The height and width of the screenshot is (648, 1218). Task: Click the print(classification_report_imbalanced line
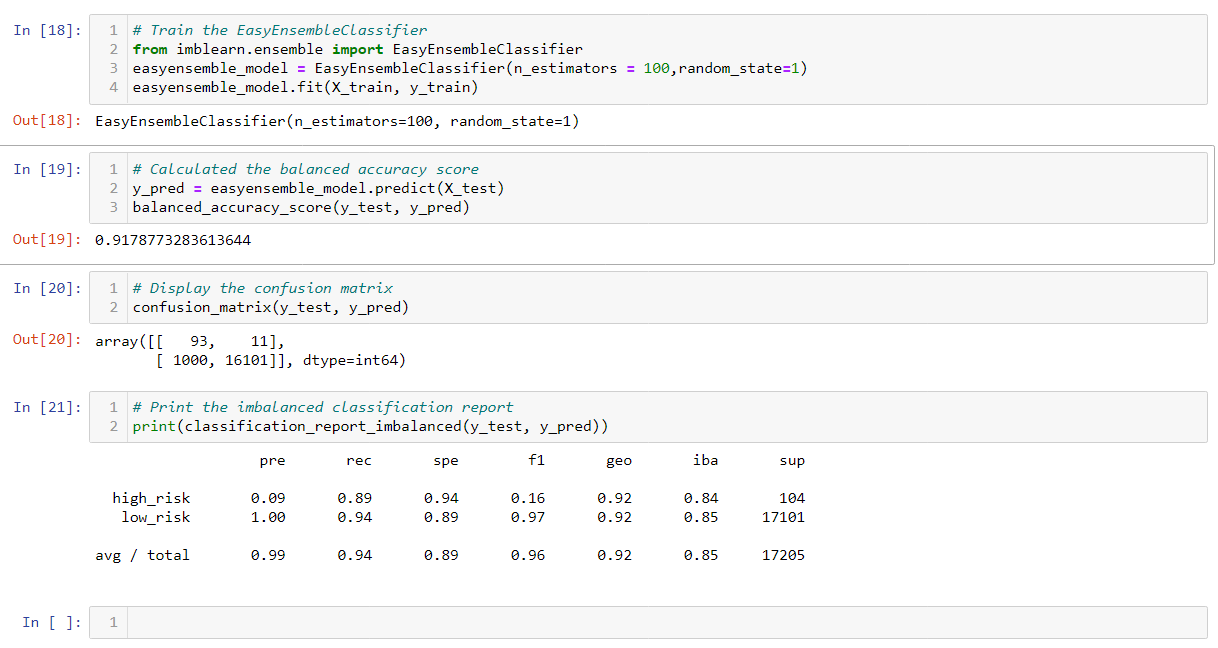pos(370,426)
